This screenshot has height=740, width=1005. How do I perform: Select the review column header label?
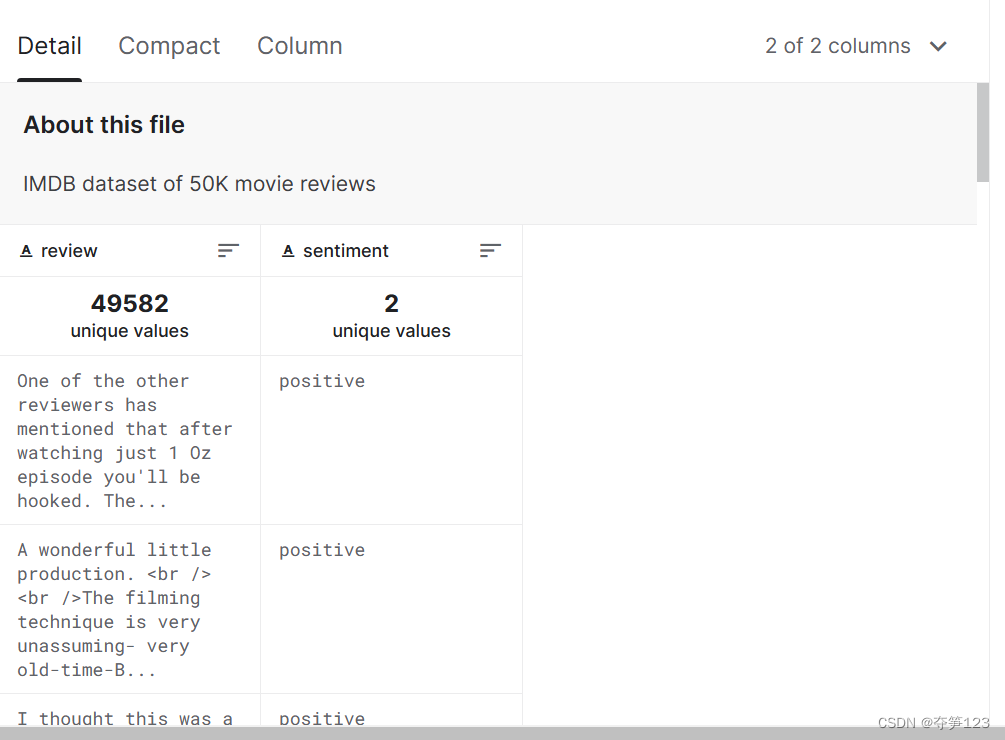pyautogui.click(x=69, y=251)
